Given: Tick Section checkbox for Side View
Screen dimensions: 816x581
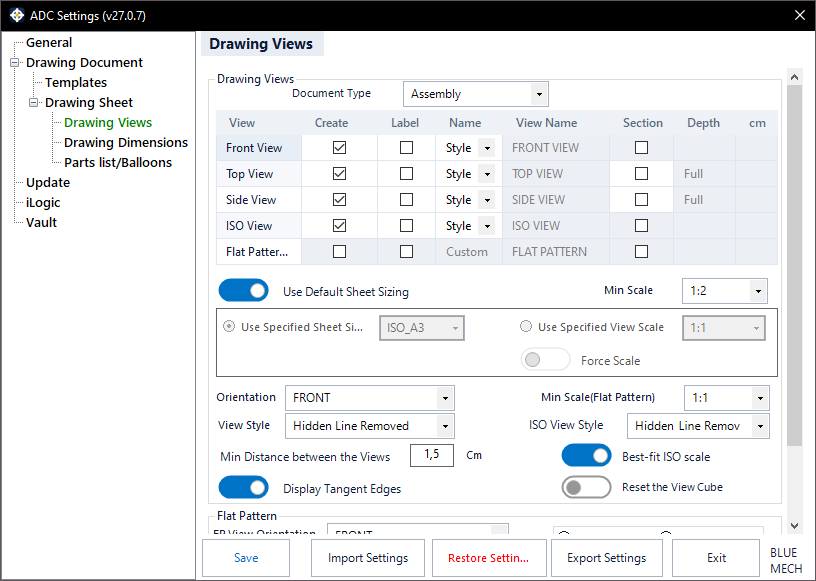Looking at the screenshot, I should pos(642,200).
